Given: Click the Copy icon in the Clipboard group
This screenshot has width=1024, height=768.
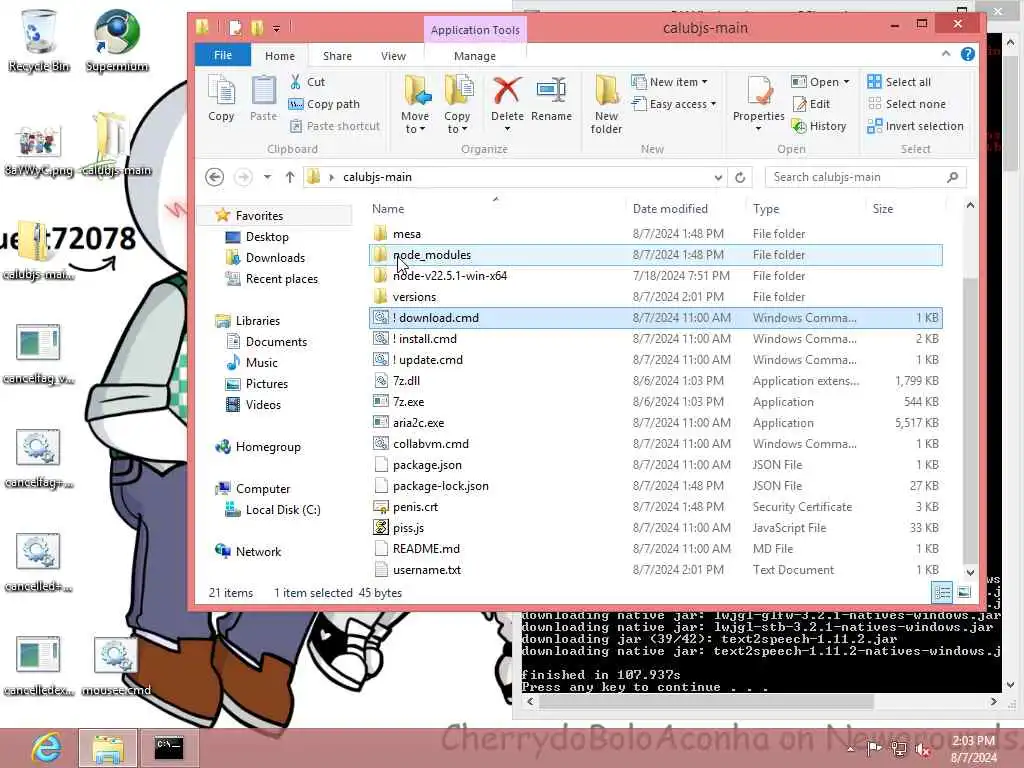Looking at the screenshot, I should (221, 98).
